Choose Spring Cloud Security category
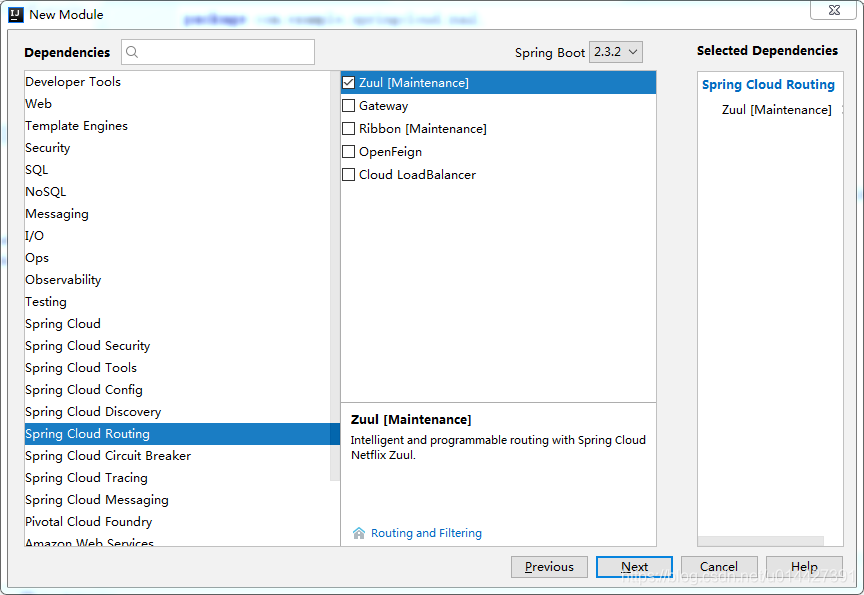This screenshot has height=595, width=864. pos(177,346)
